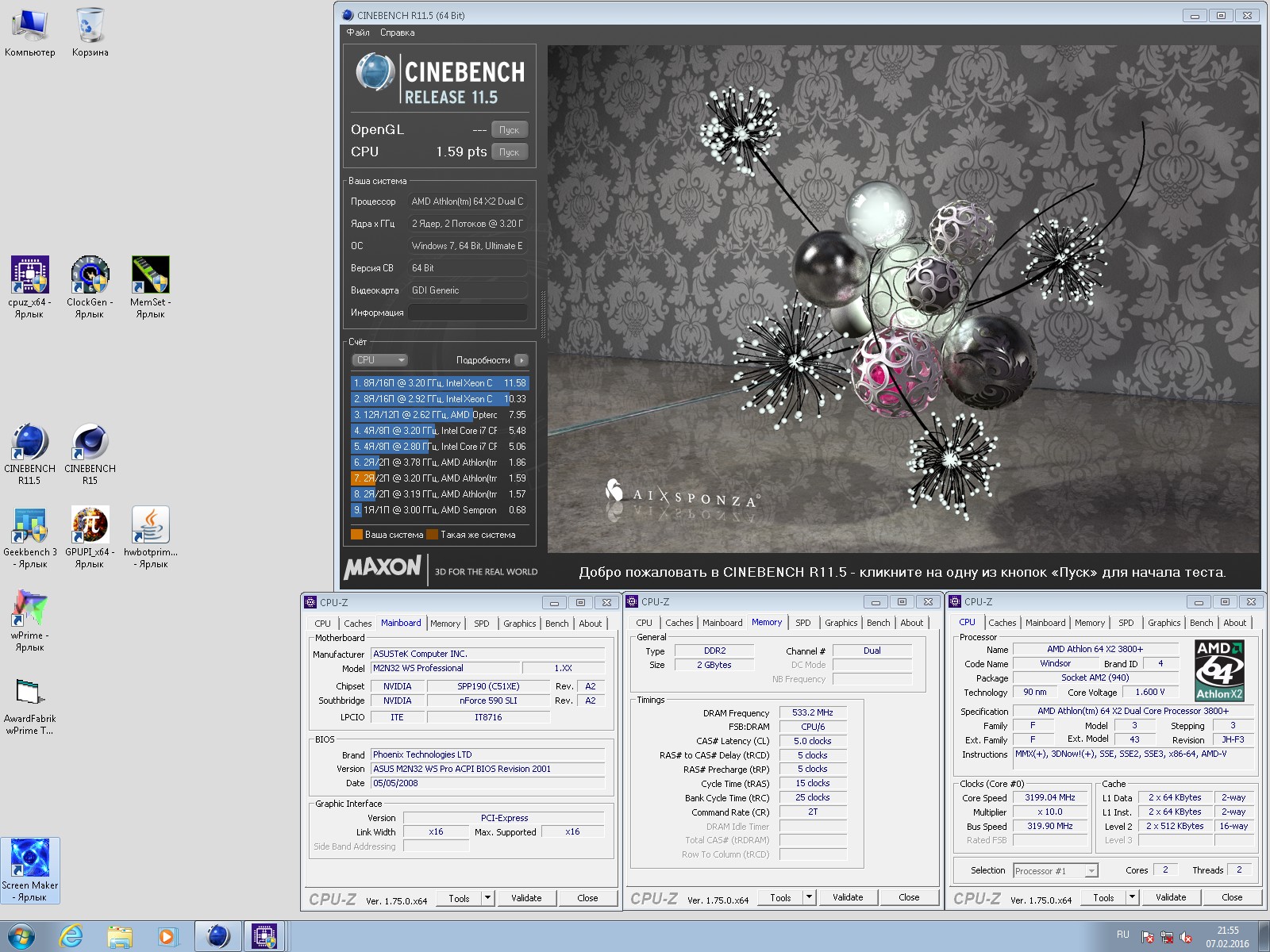Select the hwbotprime Java shortcut icon
The height and width of the screenshot is (952, 1270).
[x=150, y=537]
